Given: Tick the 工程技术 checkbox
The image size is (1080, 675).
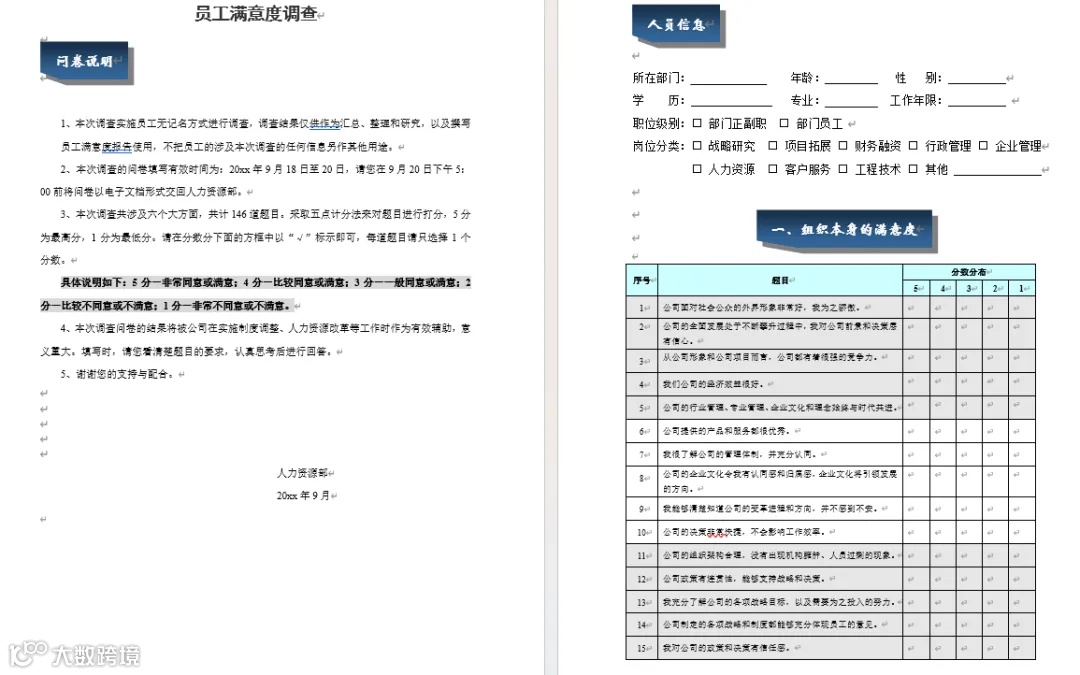Looking at the screenshot, I should (843, 169).
